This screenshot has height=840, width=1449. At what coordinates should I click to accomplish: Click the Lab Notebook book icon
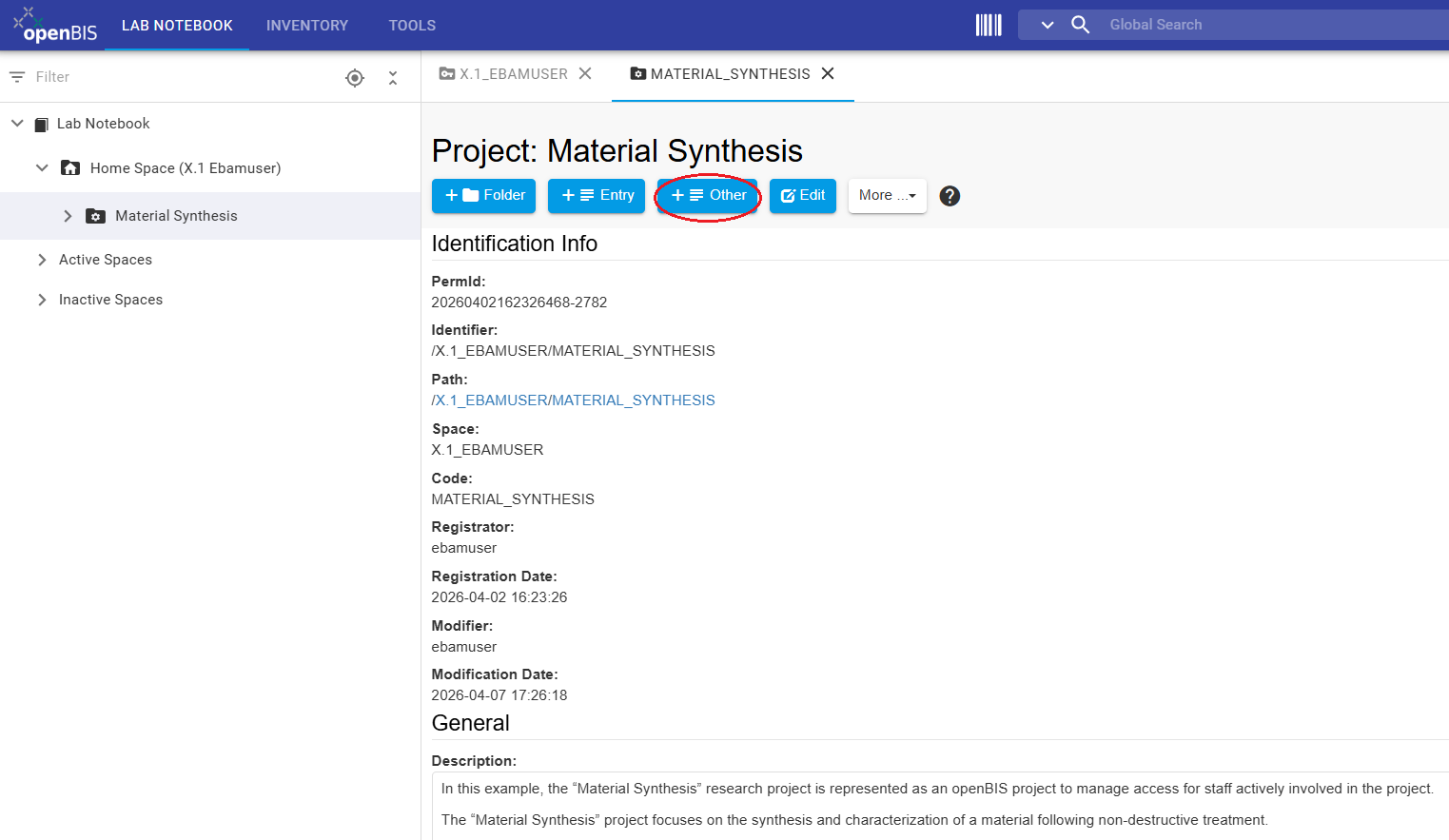pyautogui.click(x=41, y=125)
